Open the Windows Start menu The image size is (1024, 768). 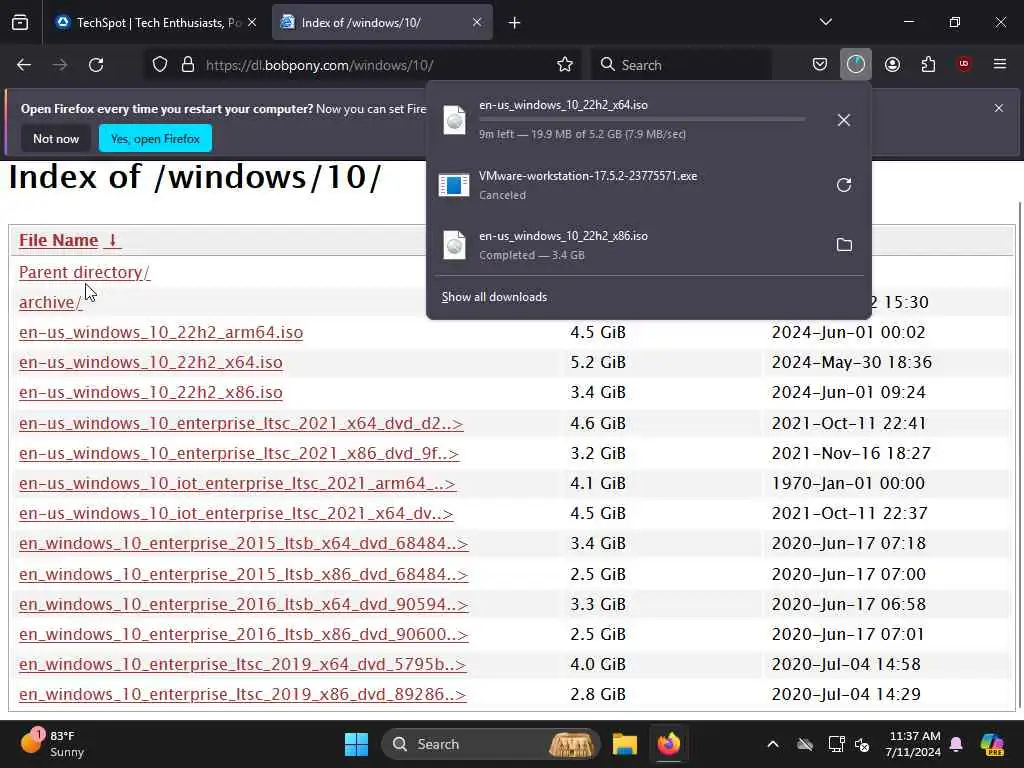tap(357, 744)
